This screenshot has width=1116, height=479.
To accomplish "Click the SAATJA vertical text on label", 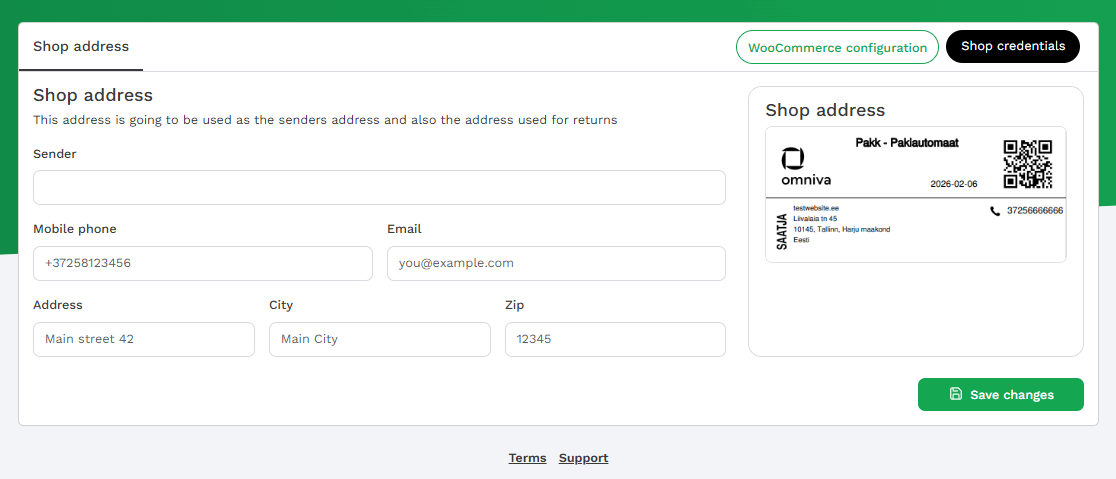I will [782, 229].
